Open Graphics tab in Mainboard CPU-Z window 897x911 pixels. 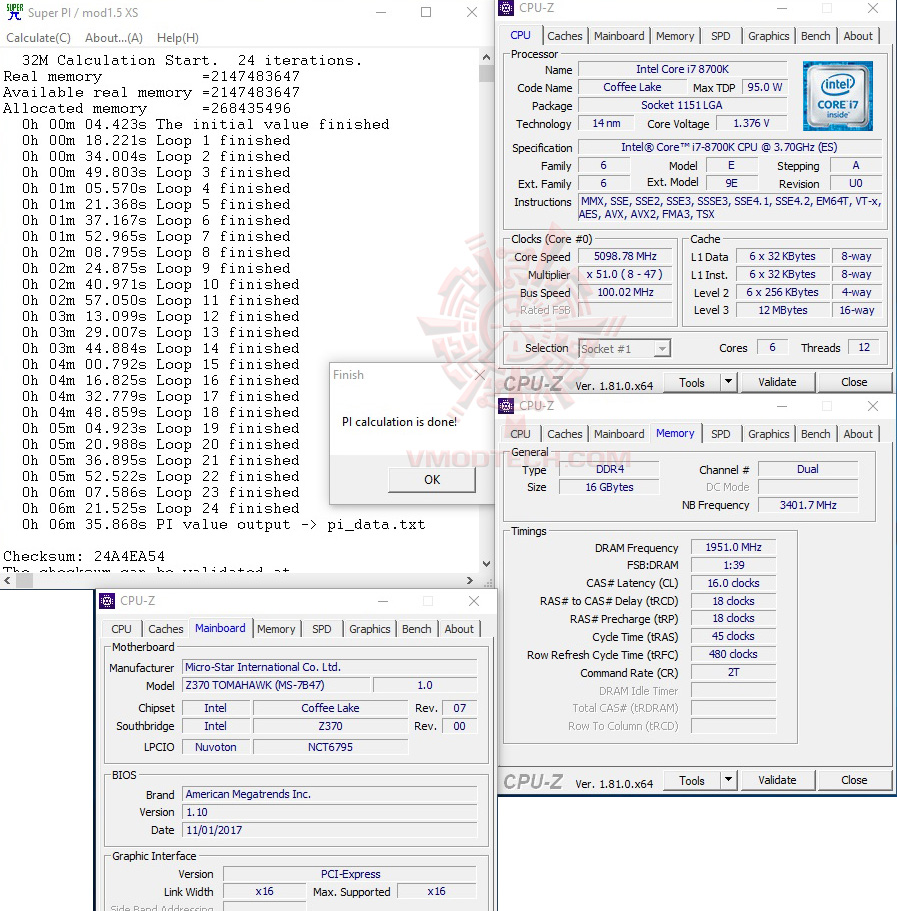pyautogui.click(x=369, y=629)
